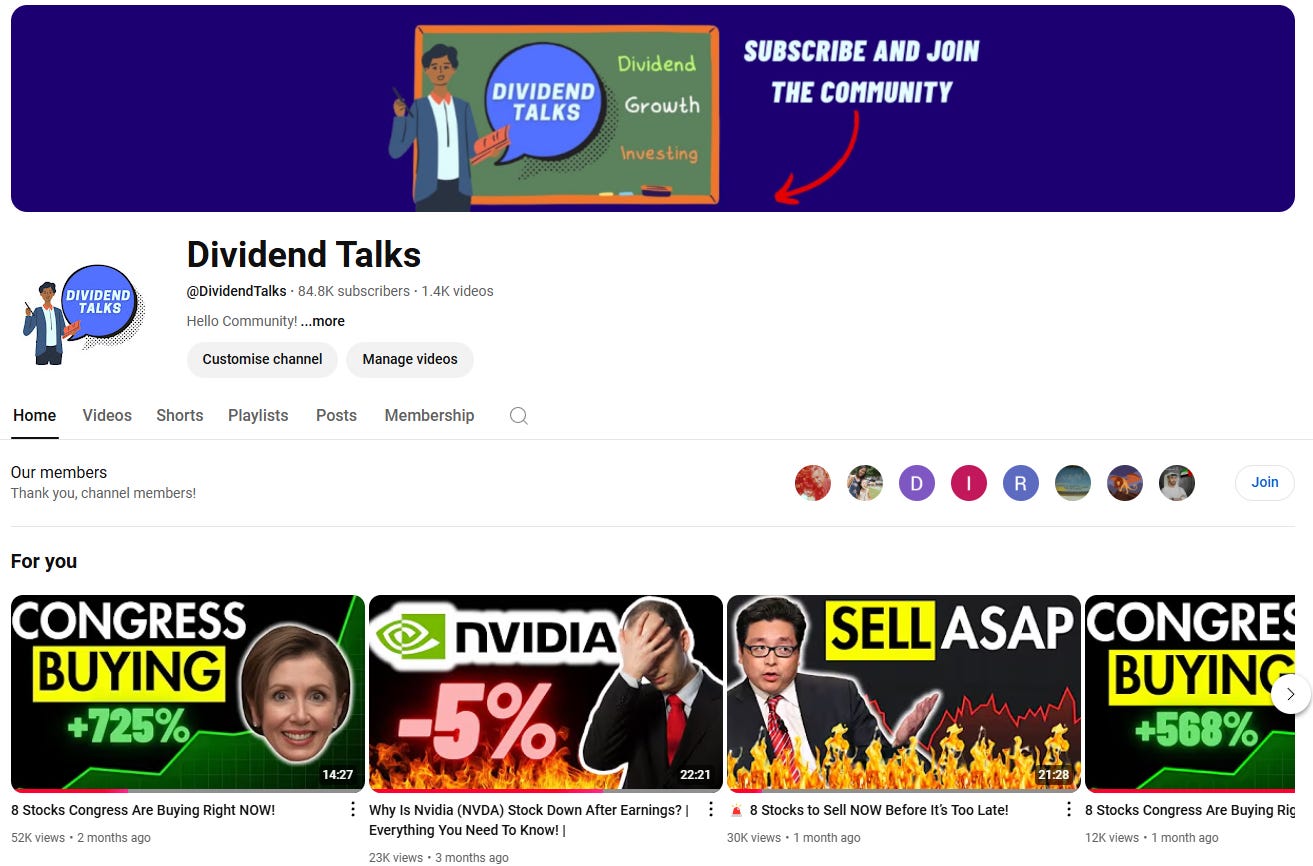Click the 21:28 duration badge
This screenshot has width=1313, height=866.
[1053, 774]
